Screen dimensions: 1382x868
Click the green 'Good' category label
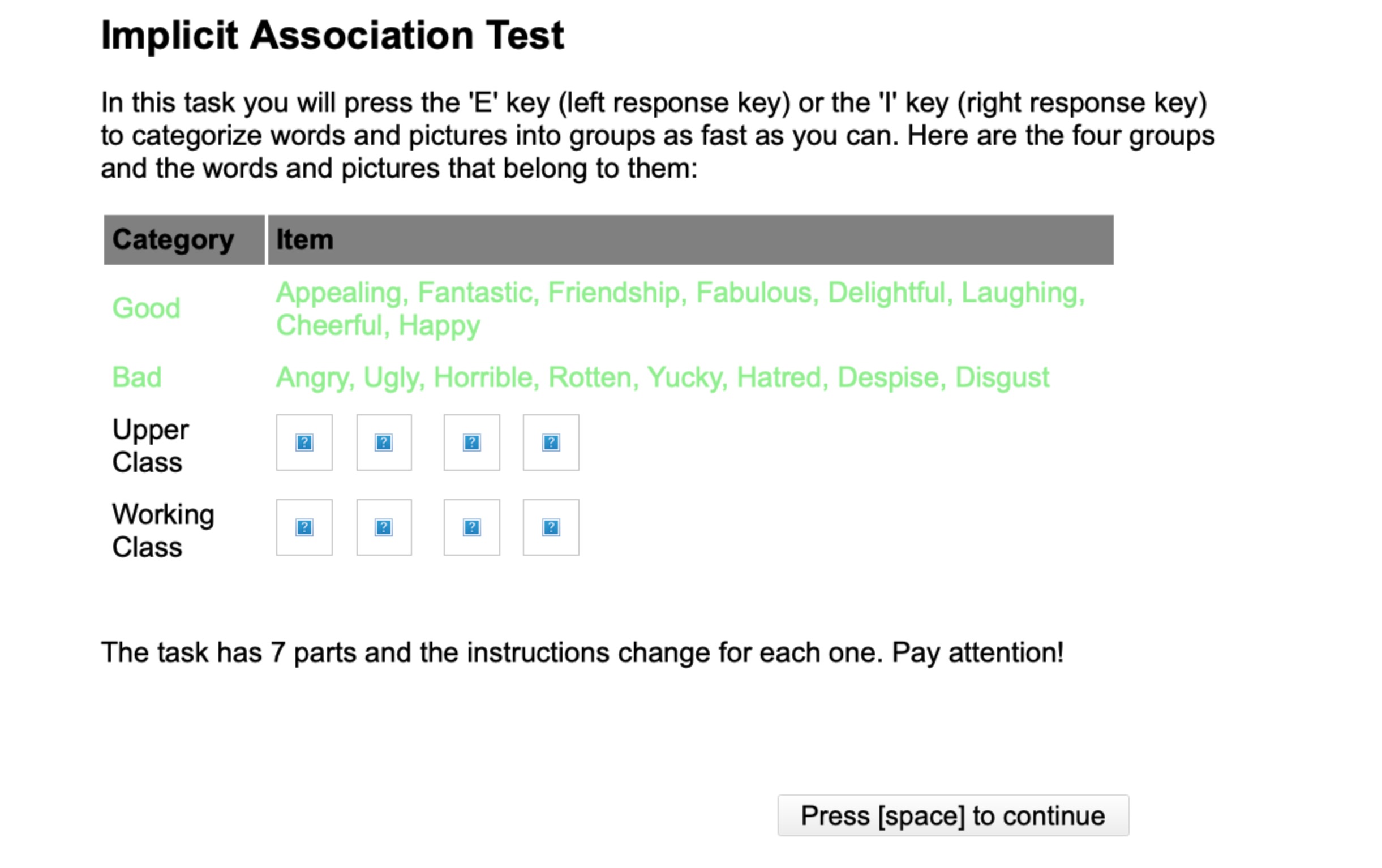[147, 308]
